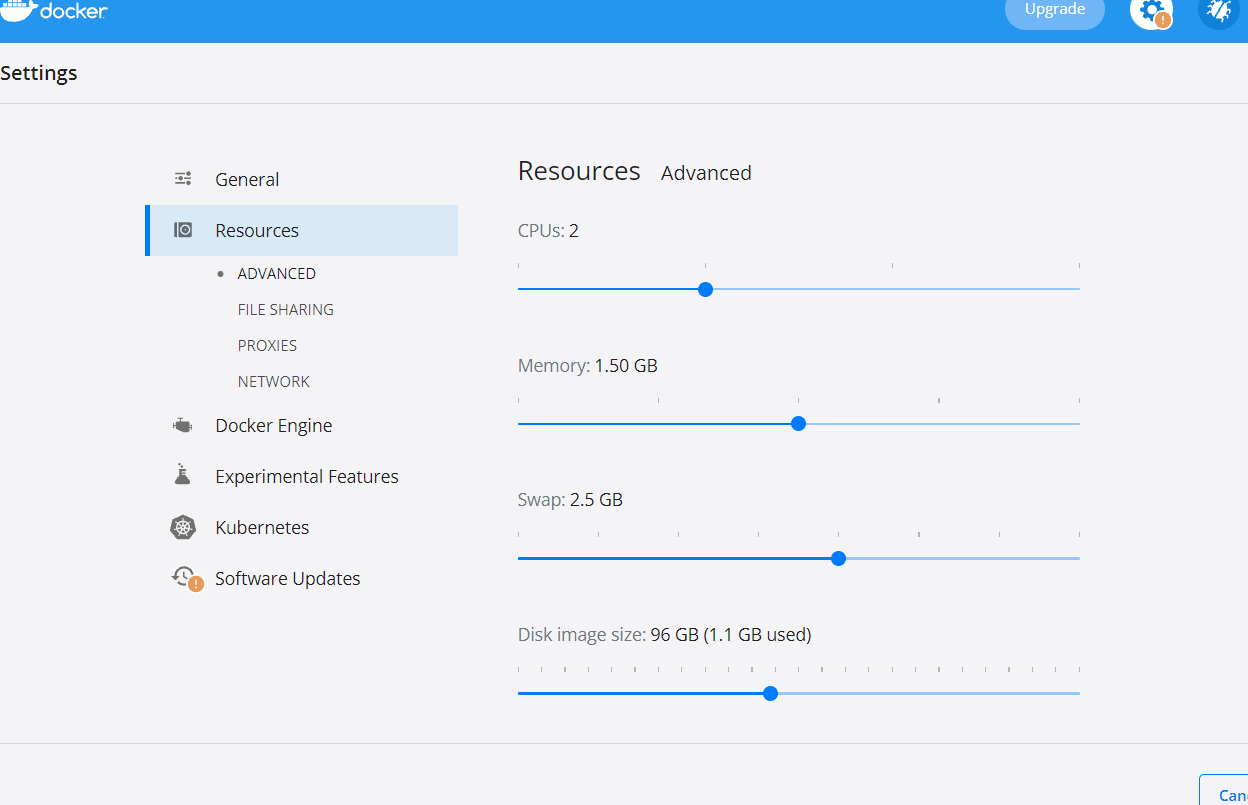Viewport: 1248px width, 805px height.
Task: Select the Docker Engine menu item
Action: point(273,426)
